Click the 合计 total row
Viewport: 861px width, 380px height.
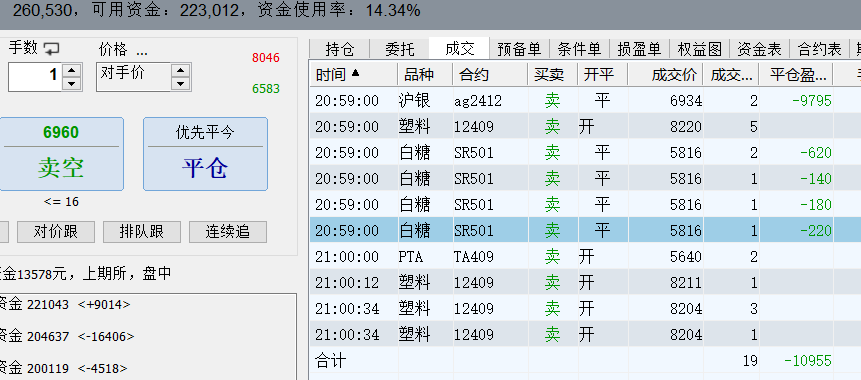585,360
